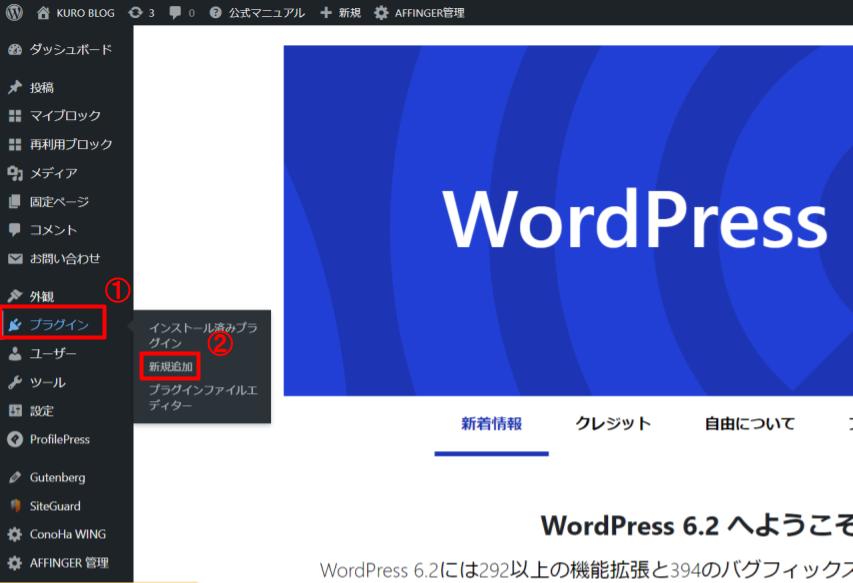Open the ツール menu label
The height and width of the screenshot is (583, 853).
(x=47, y=383)
